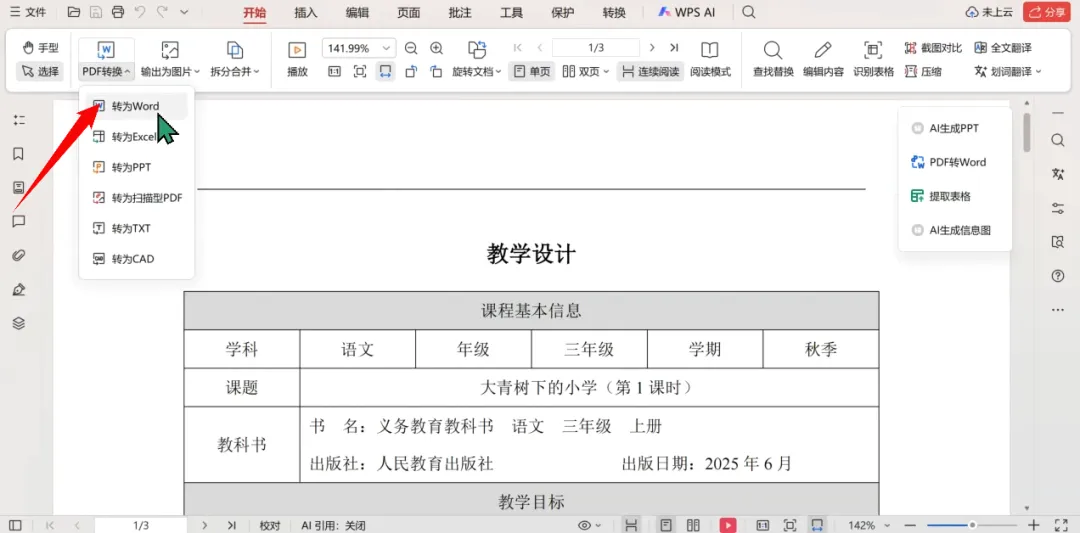The image size is (1080, 533).
Task: Click 编辑内容 edit content tool
Action: pyautogui.click(x=823, y=59)
